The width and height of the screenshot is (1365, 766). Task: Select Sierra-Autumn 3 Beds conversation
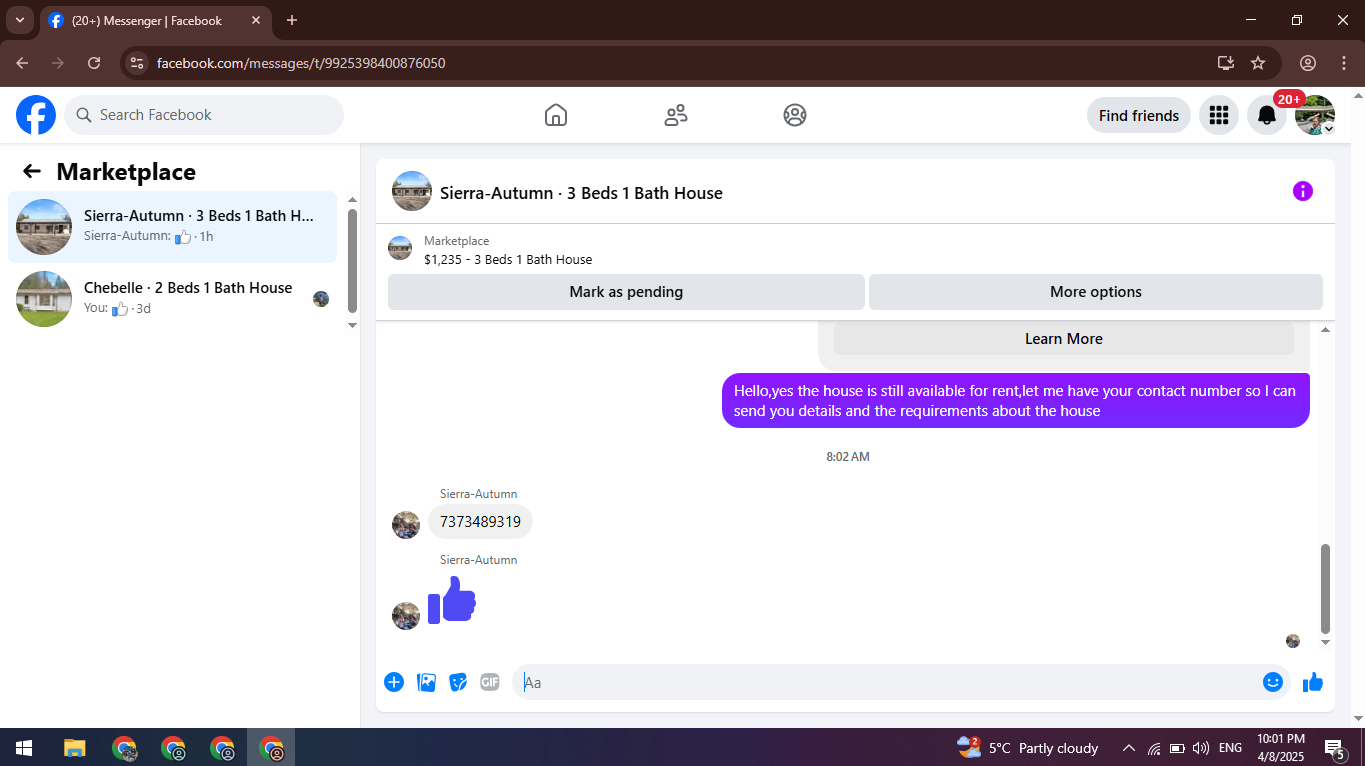tap(172, 227)
